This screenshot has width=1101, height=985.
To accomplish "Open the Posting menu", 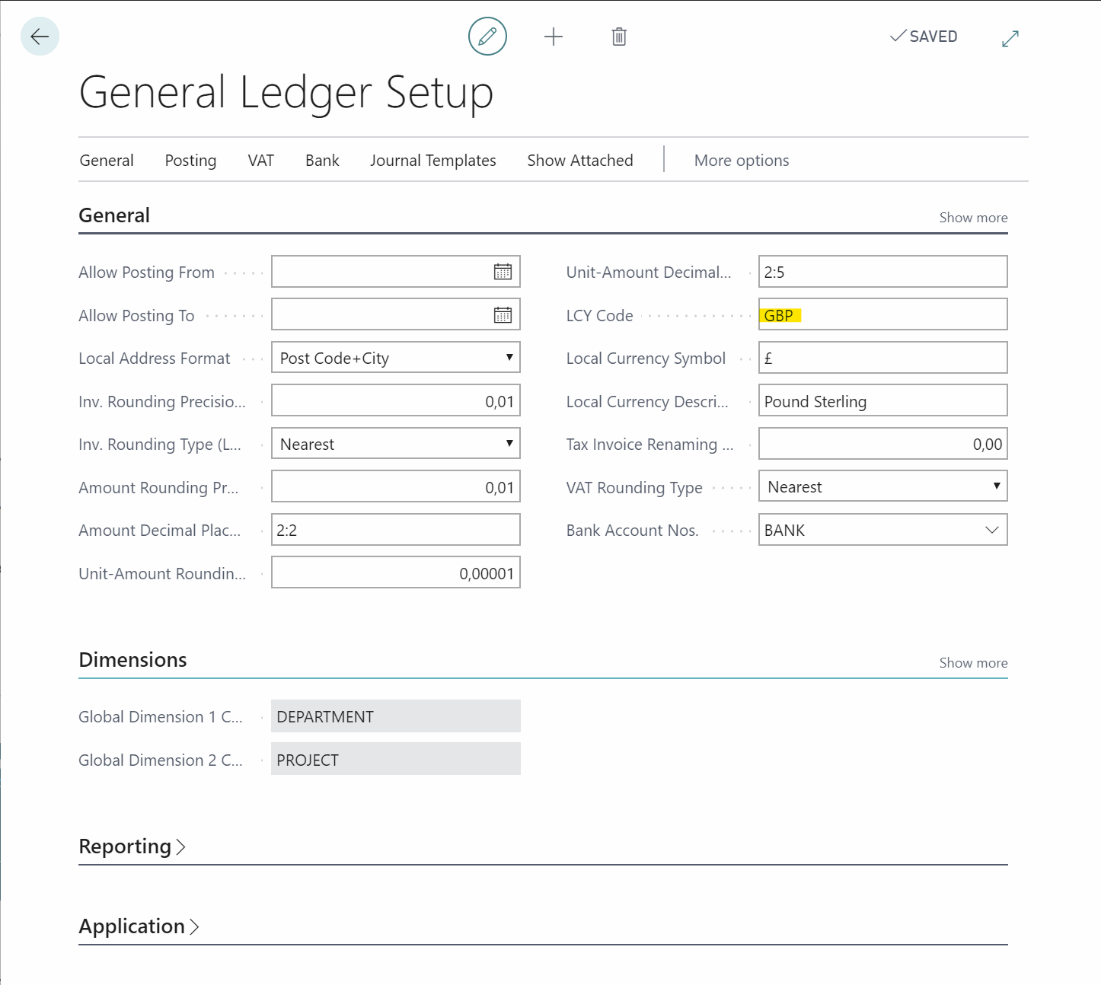I will (x=190, y=160).
